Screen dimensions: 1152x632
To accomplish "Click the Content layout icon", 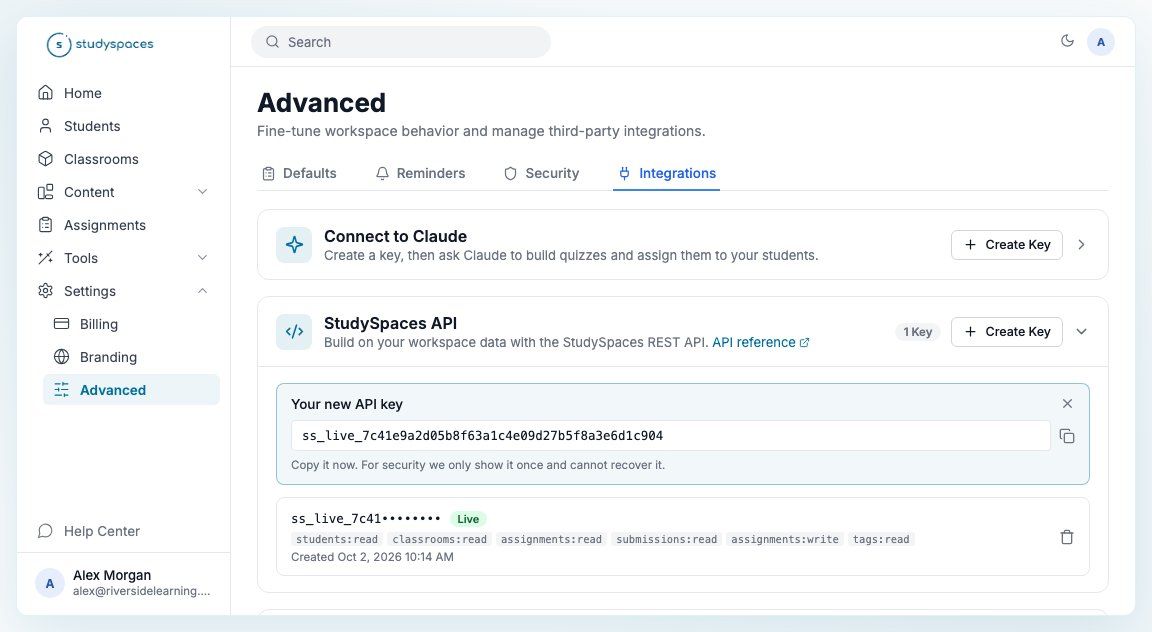I will pos(46,192).
